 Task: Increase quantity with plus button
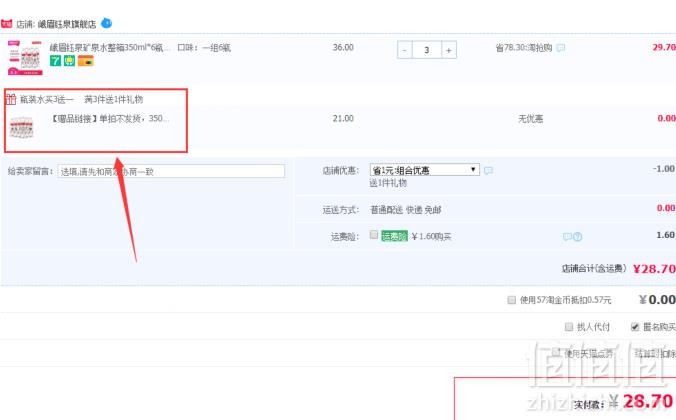449,50
